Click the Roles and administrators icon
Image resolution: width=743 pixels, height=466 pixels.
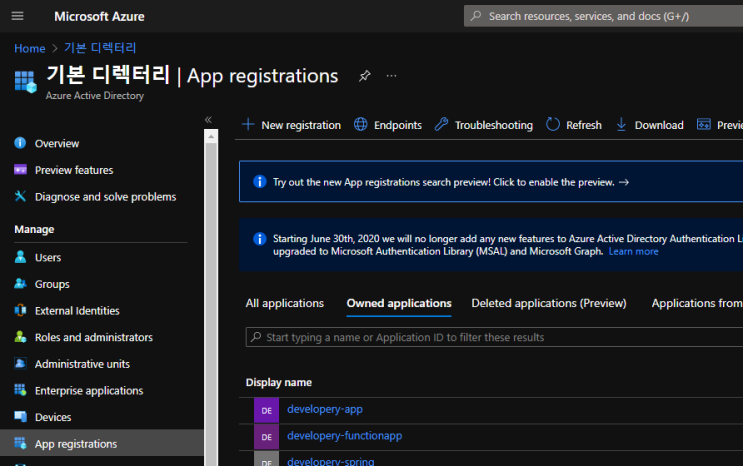click(20, 337)
